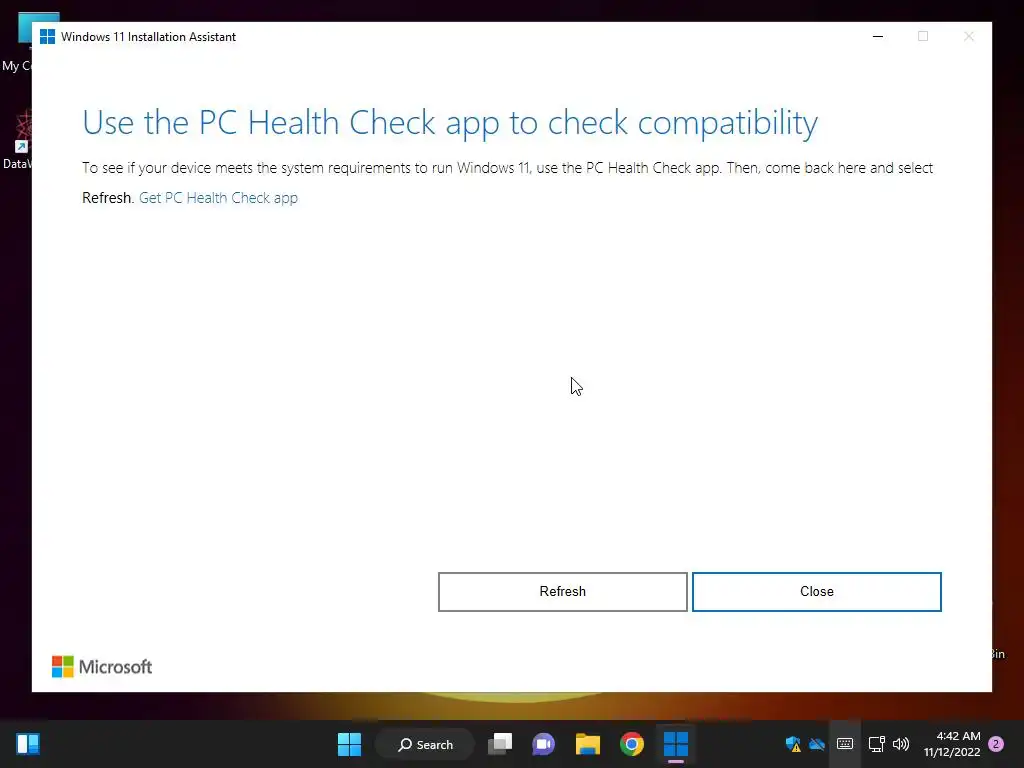The width and height of the screenshot is (1024, 768).
Task: Select the Windows 11 Installation Assistant taskbar icon
Action: point(676,744)
